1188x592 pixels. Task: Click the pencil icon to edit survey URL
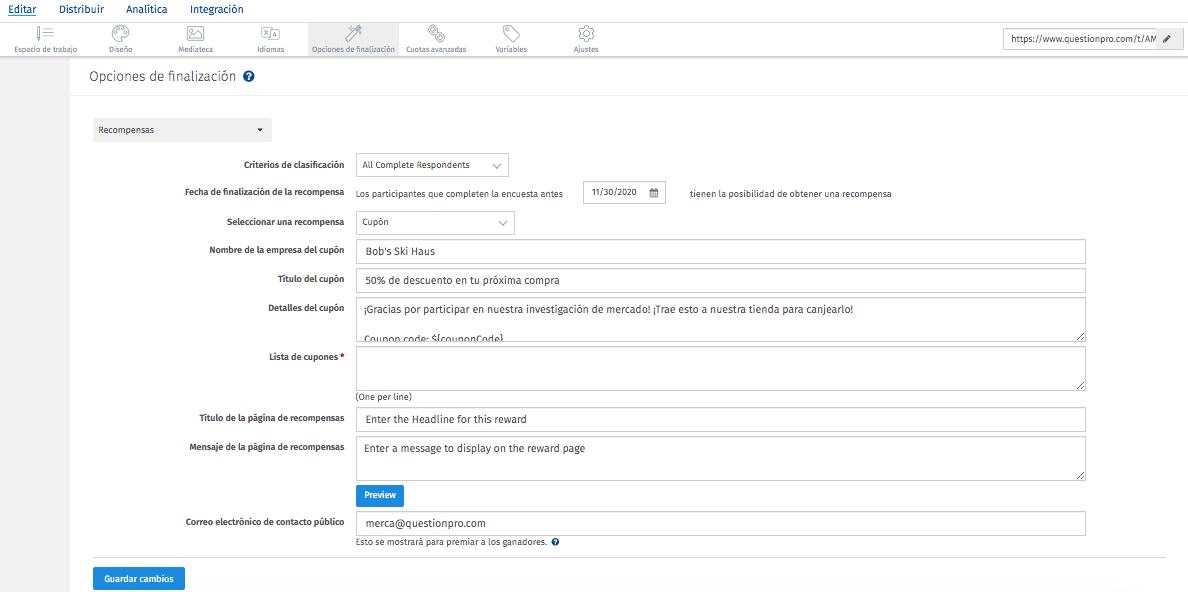tap(1166, 39)
